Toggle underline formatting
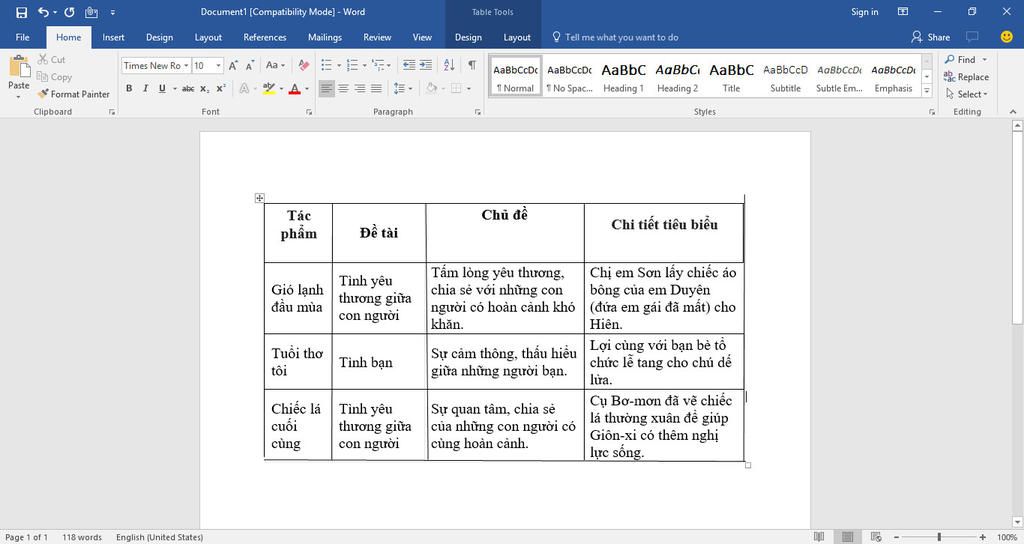The height and width of the screenshot is (544, 1024). (x=162, y=88)
